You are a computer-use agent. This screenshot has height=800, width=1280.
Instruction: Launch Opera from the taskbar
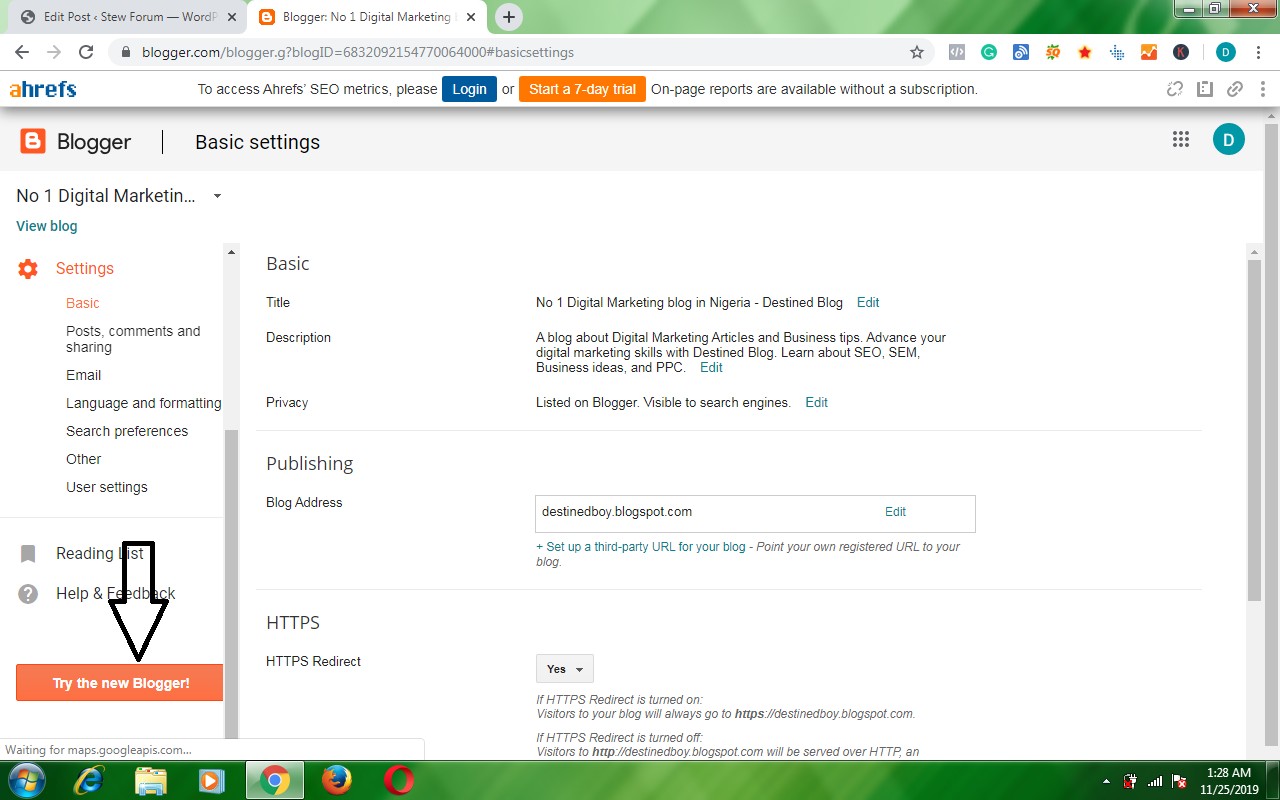[399, 780]
